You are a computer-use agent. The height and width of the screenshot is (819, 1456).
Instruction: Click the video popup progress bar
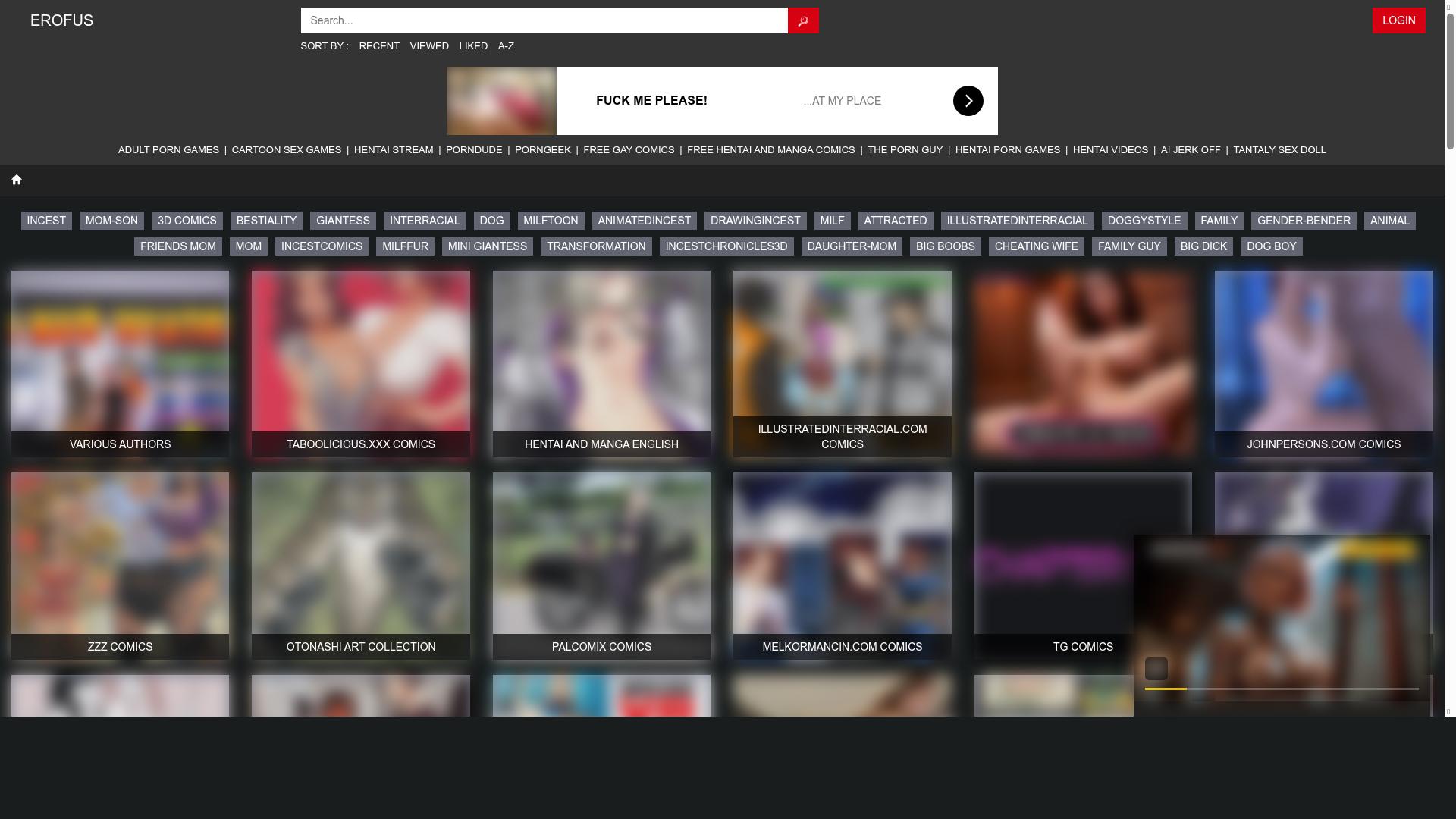(1281, 689)
